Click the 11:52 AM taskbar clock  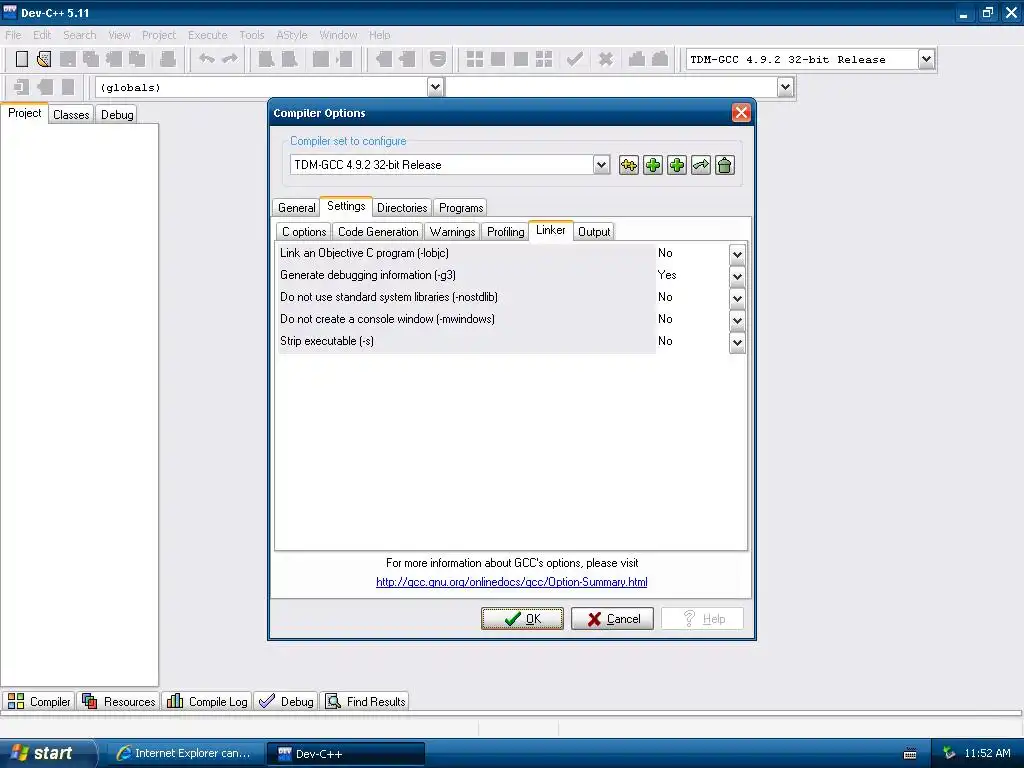pyautogui.click(x=987, y=753)
